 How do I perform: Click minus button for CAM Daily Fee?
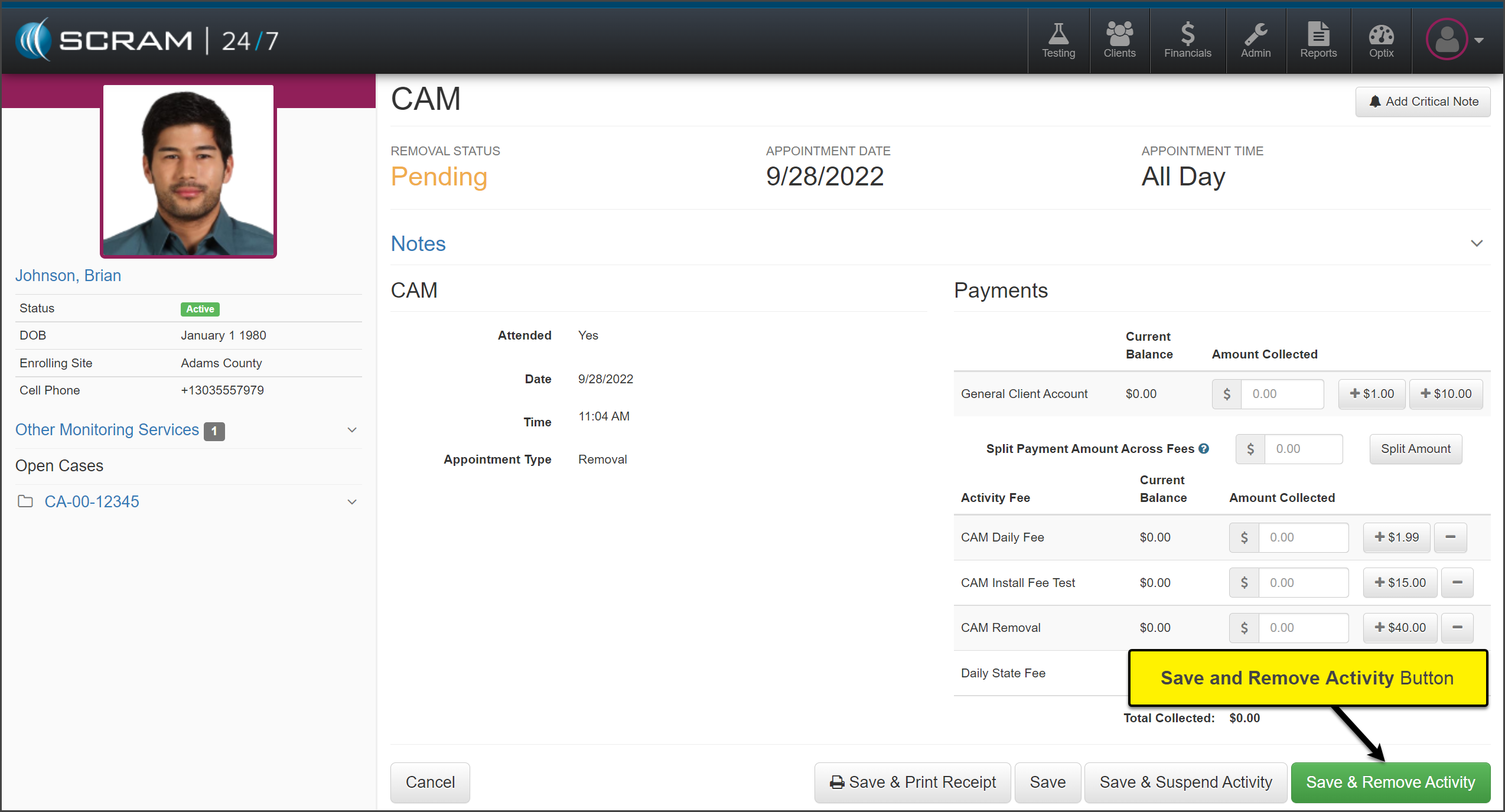(x=1450, y=537)
